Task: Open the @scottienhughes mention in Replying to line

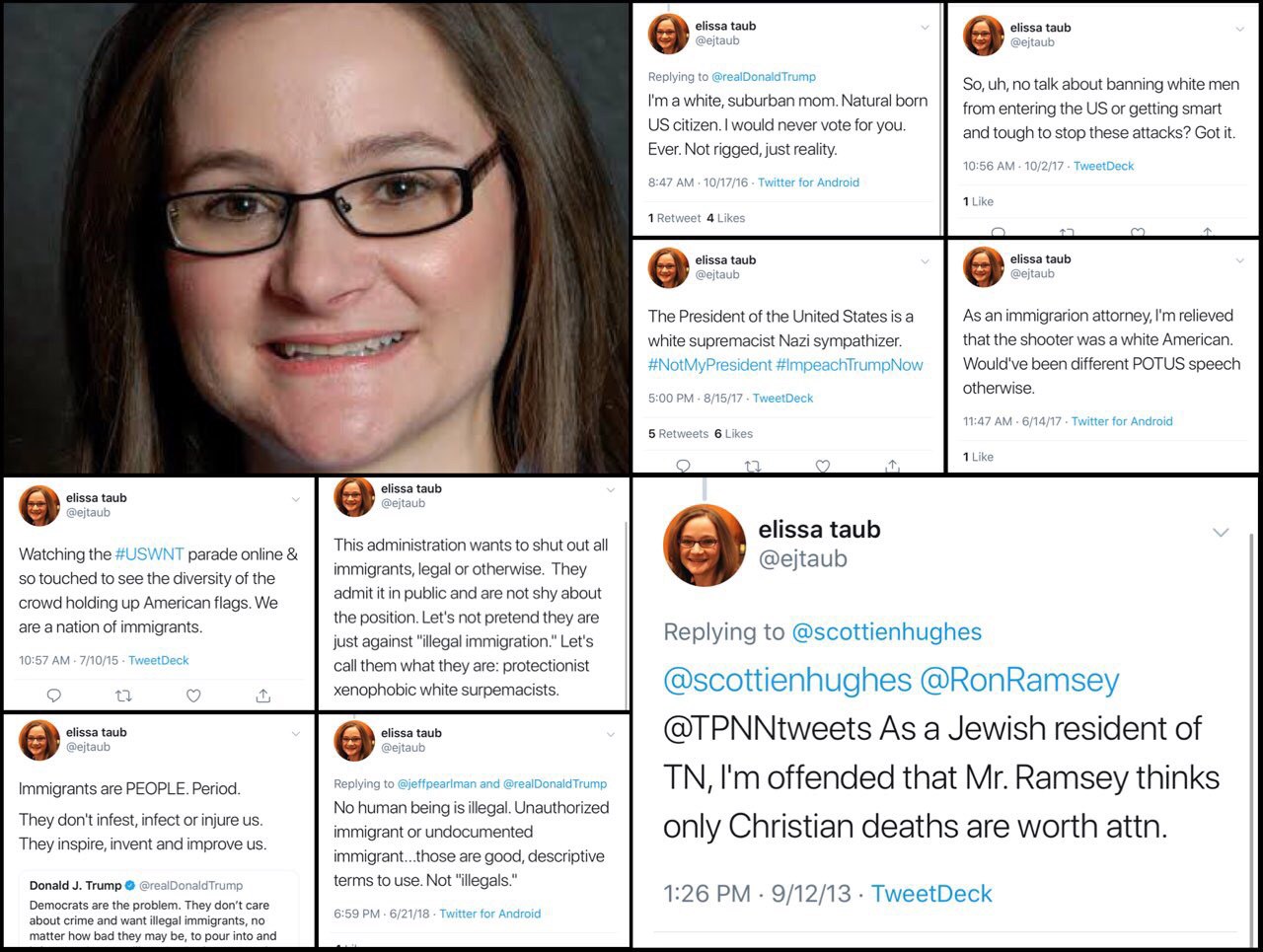Action: [887, 631]
